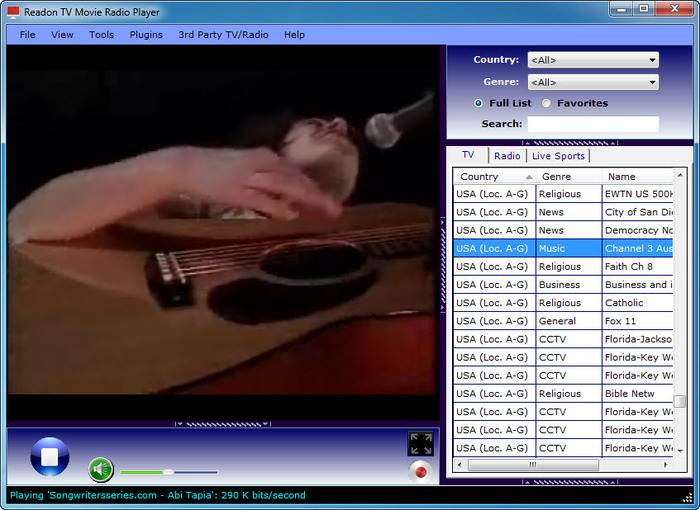Mute audio using the green speaker icon
Screen dimensions: 700x510
click(x=101, y=469)
